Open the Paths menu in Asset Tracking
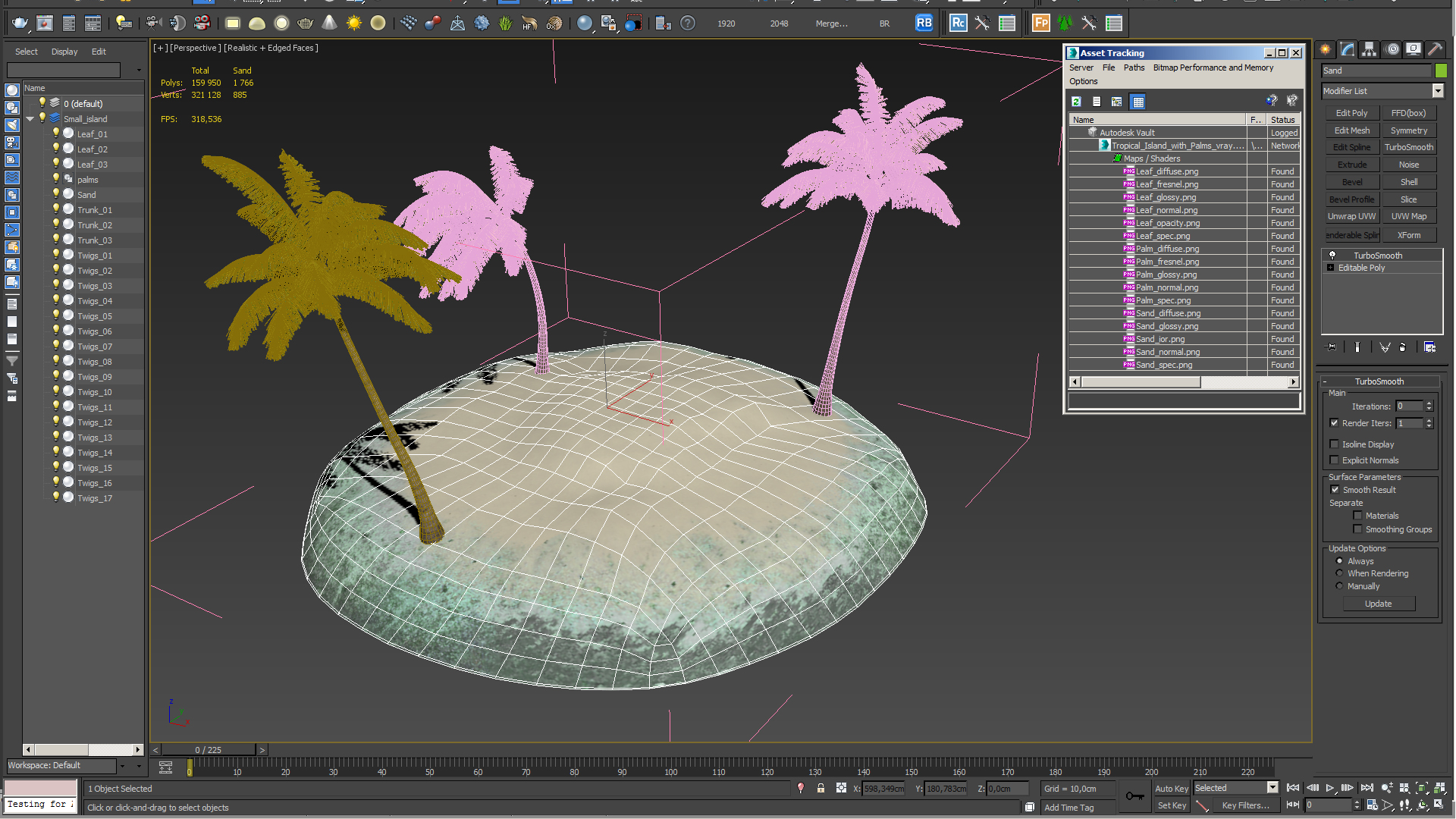Screen dimensions: 1456x819 pos(1134,67)
